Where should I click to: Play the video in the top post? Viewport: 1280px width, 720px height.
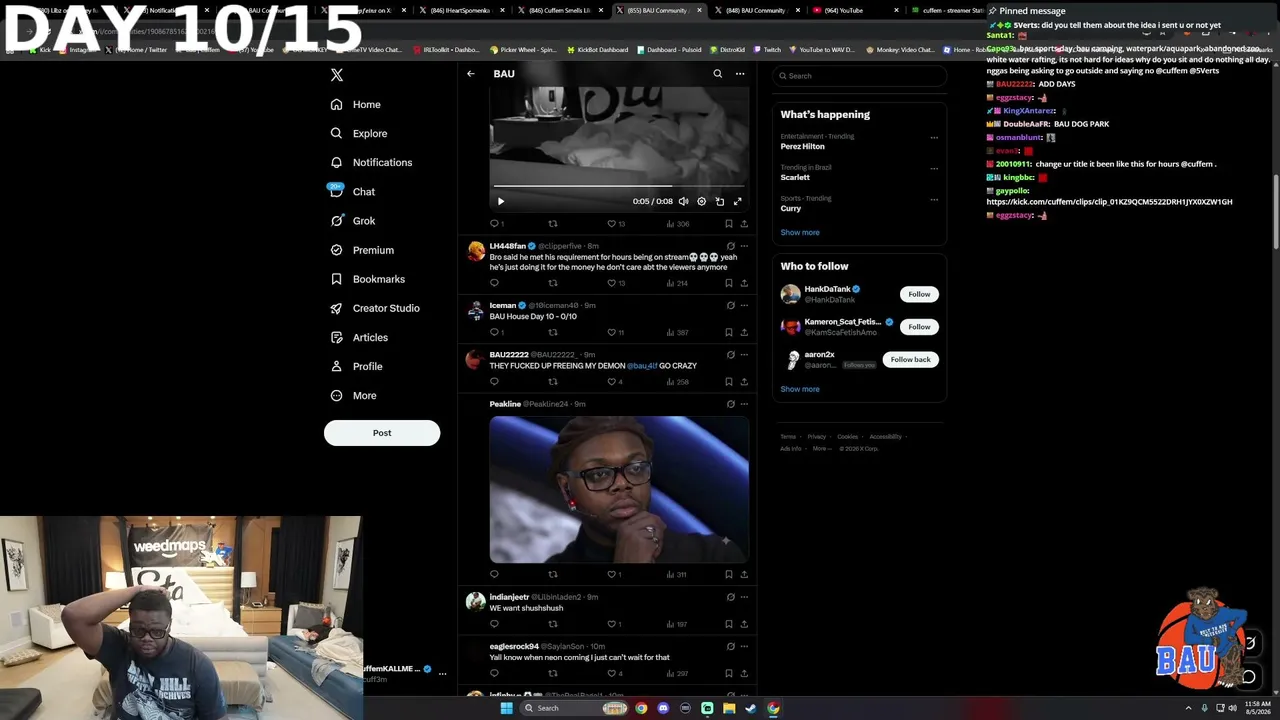(501, 201)
